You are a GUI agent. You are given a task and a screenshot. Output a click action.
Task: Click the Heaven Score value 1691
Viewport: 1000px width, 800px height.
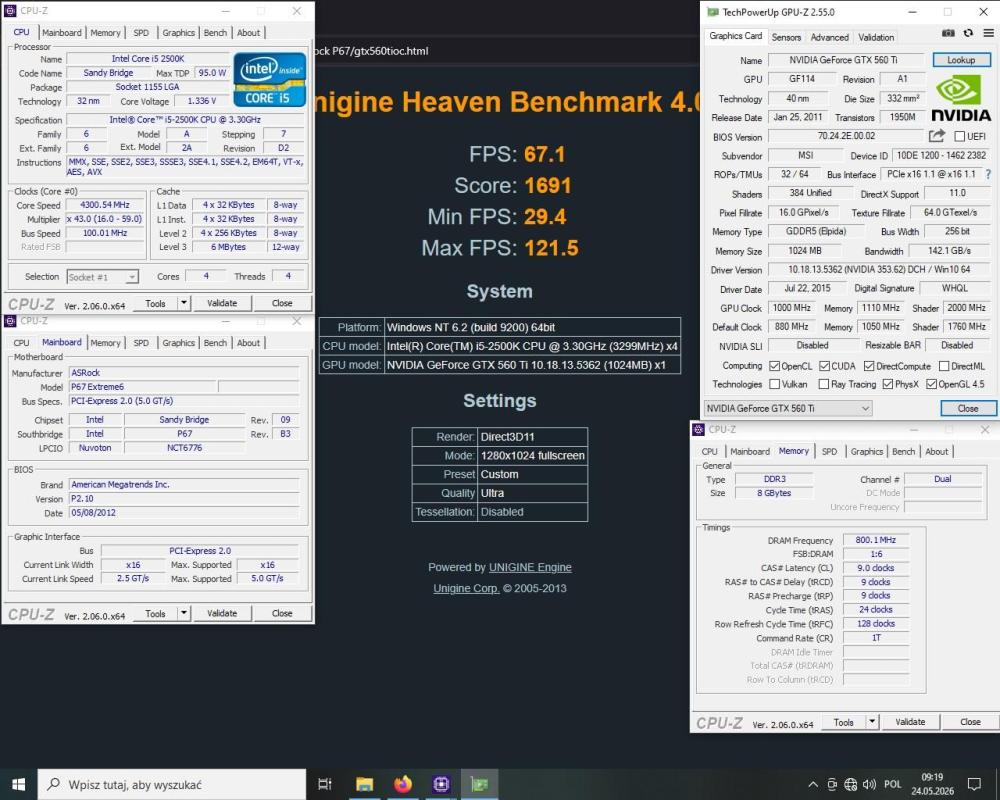548,186
